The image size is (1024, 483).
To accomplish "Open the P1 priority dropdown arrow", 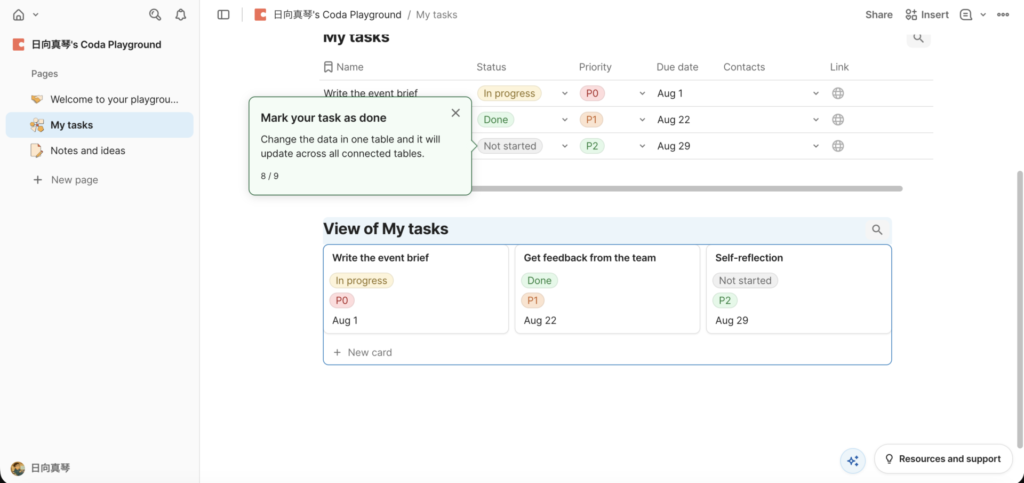I will coord(642,120).
